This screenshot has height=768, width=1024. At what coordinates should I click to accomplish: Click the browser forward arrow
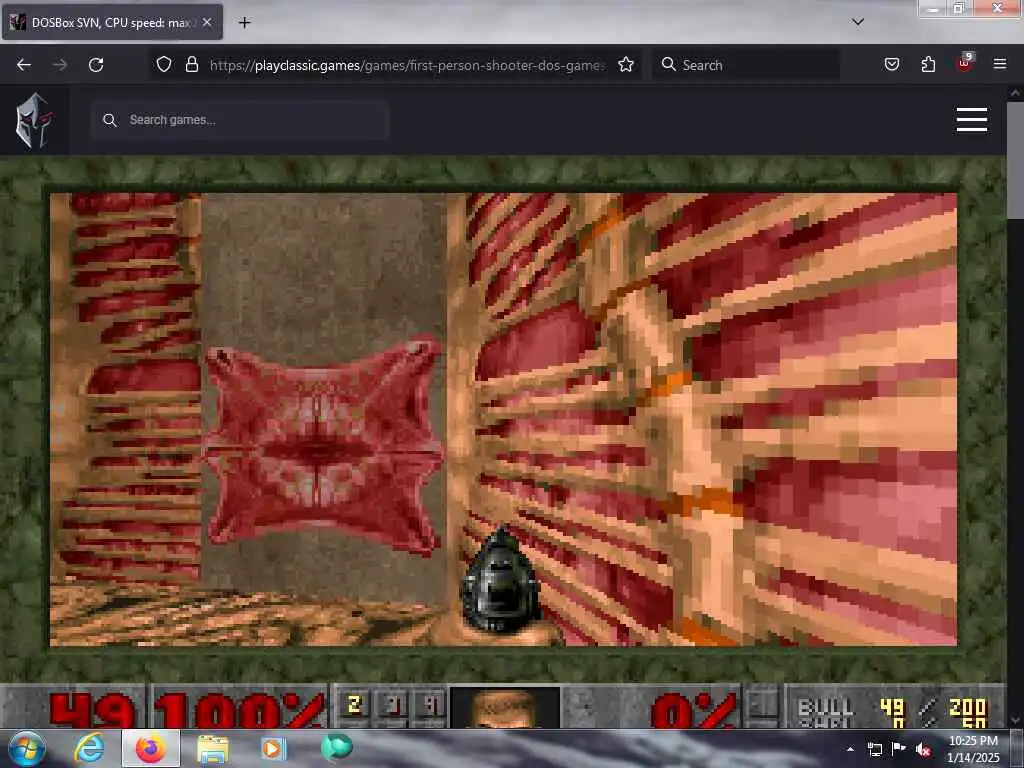click(60, 65)
